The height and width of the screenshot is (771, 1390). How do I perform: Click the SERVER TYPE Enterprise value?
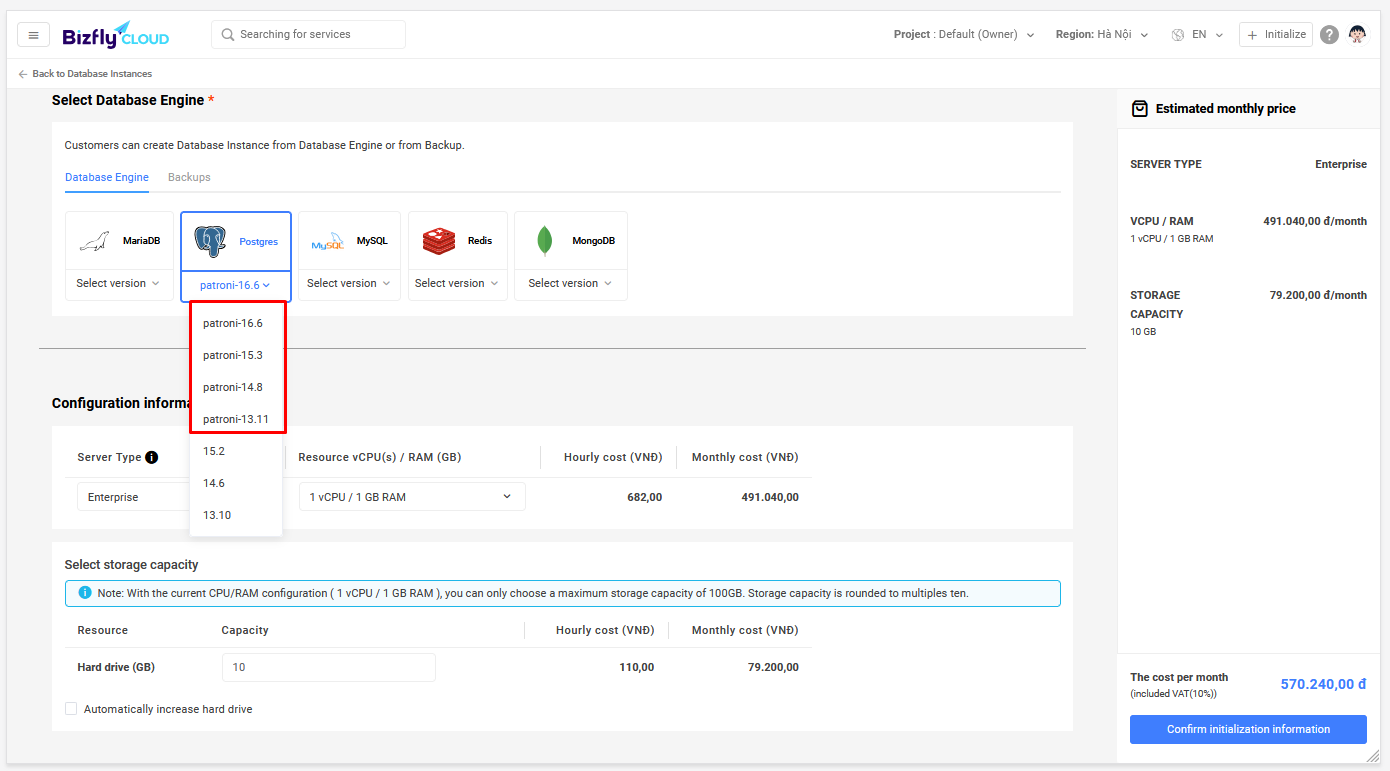1341,164
